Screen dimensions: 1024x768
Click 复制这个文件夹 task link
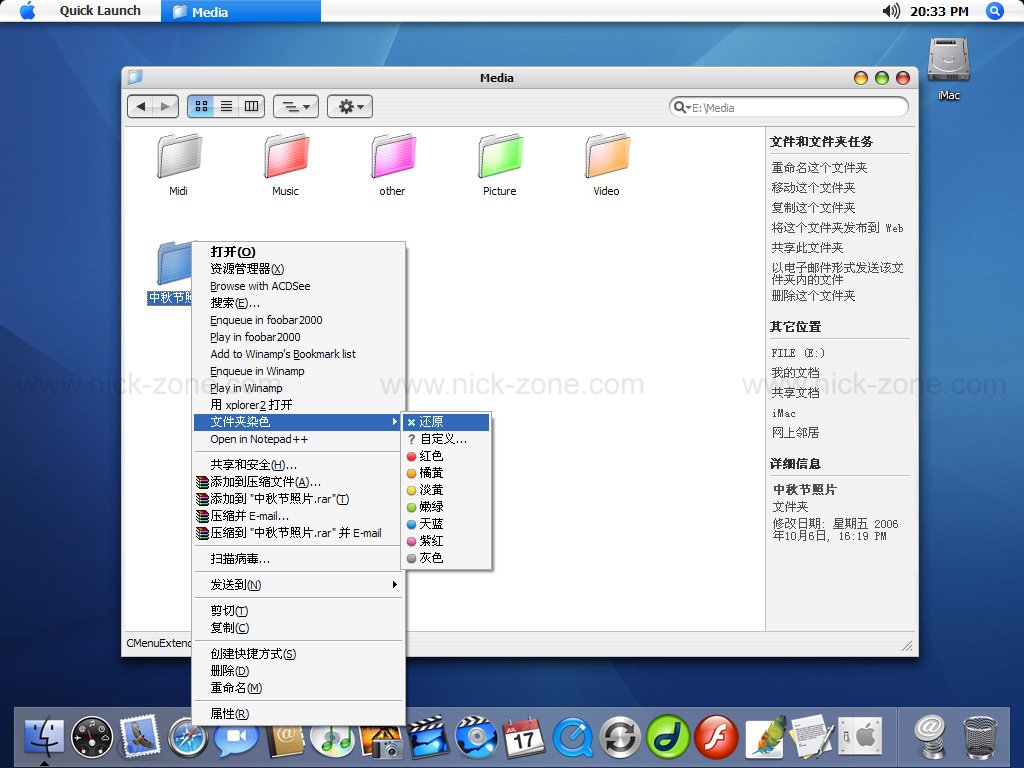[x=813, y=208]
